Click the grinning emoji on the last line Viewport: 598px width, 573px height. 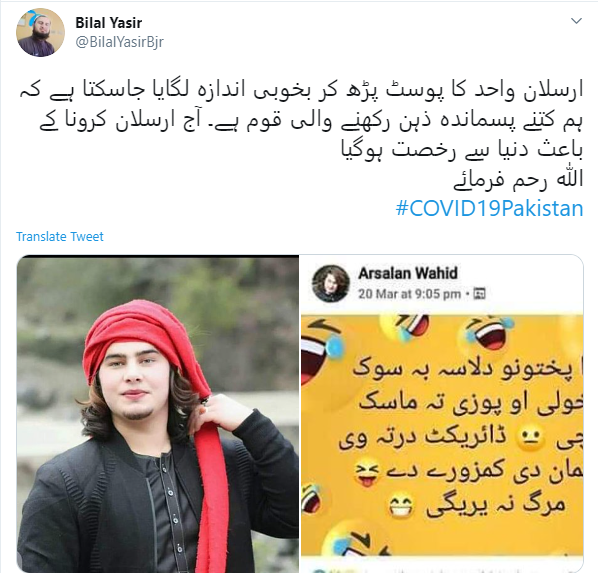click(401, 507)
